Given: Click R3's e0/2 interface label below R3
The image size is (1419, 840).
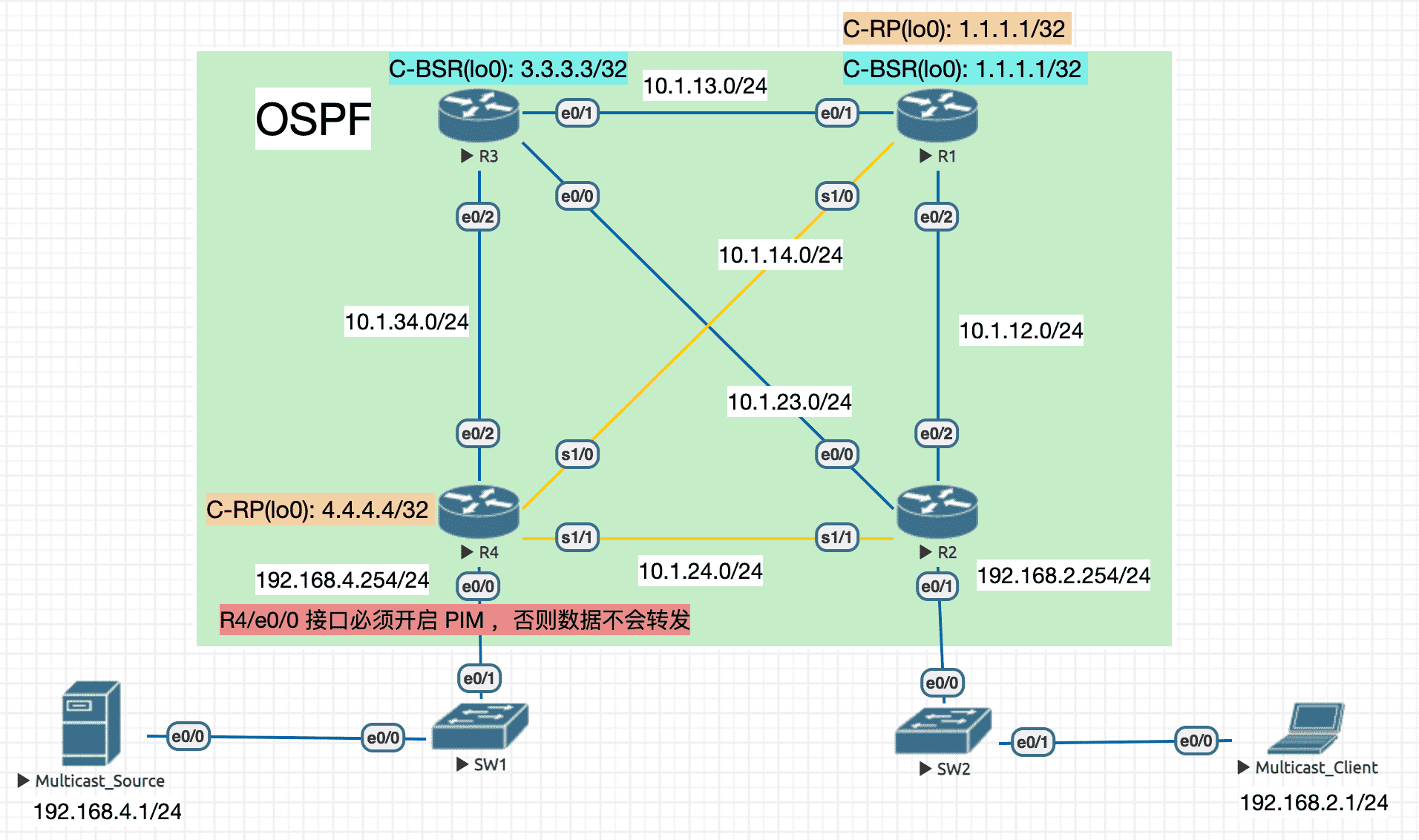Looking at the screenshot, I should click(x=477, y=217).
